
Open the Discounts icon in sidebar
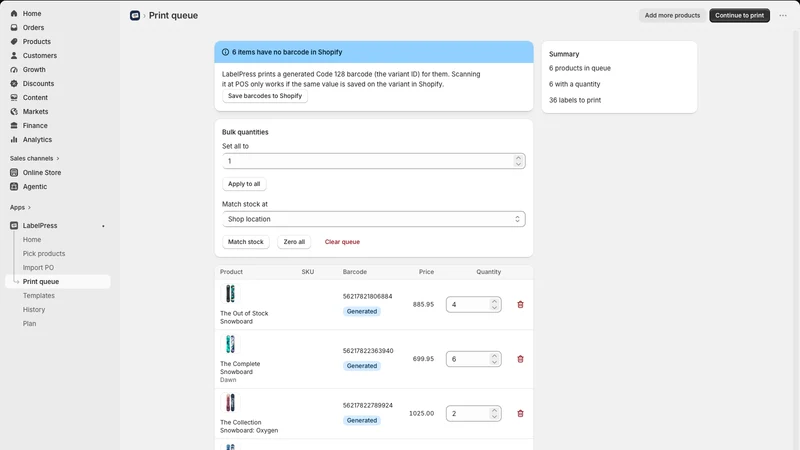[x=14, y=84]
